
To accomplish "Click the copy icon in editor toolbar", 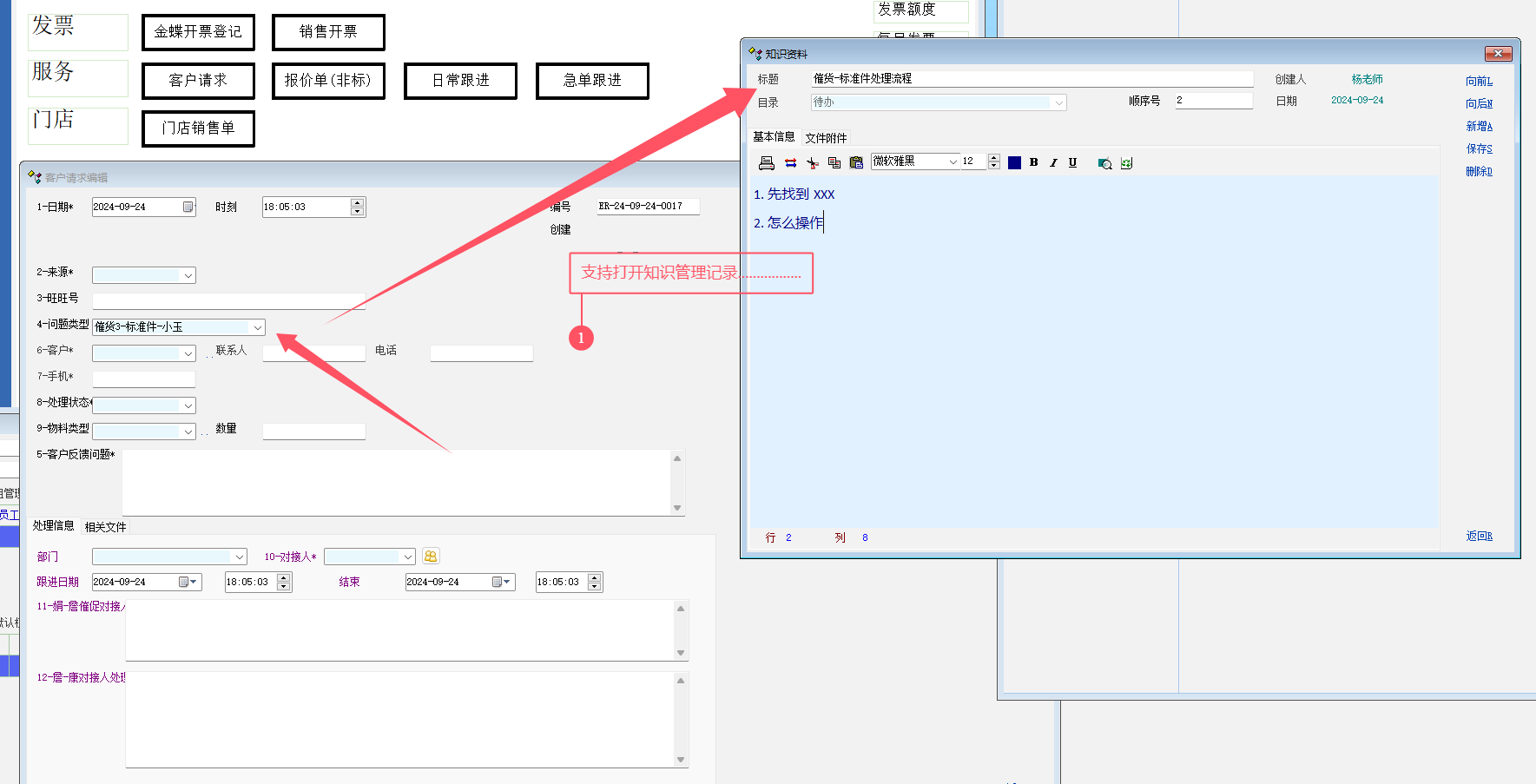I will click(x=834, y=163).
